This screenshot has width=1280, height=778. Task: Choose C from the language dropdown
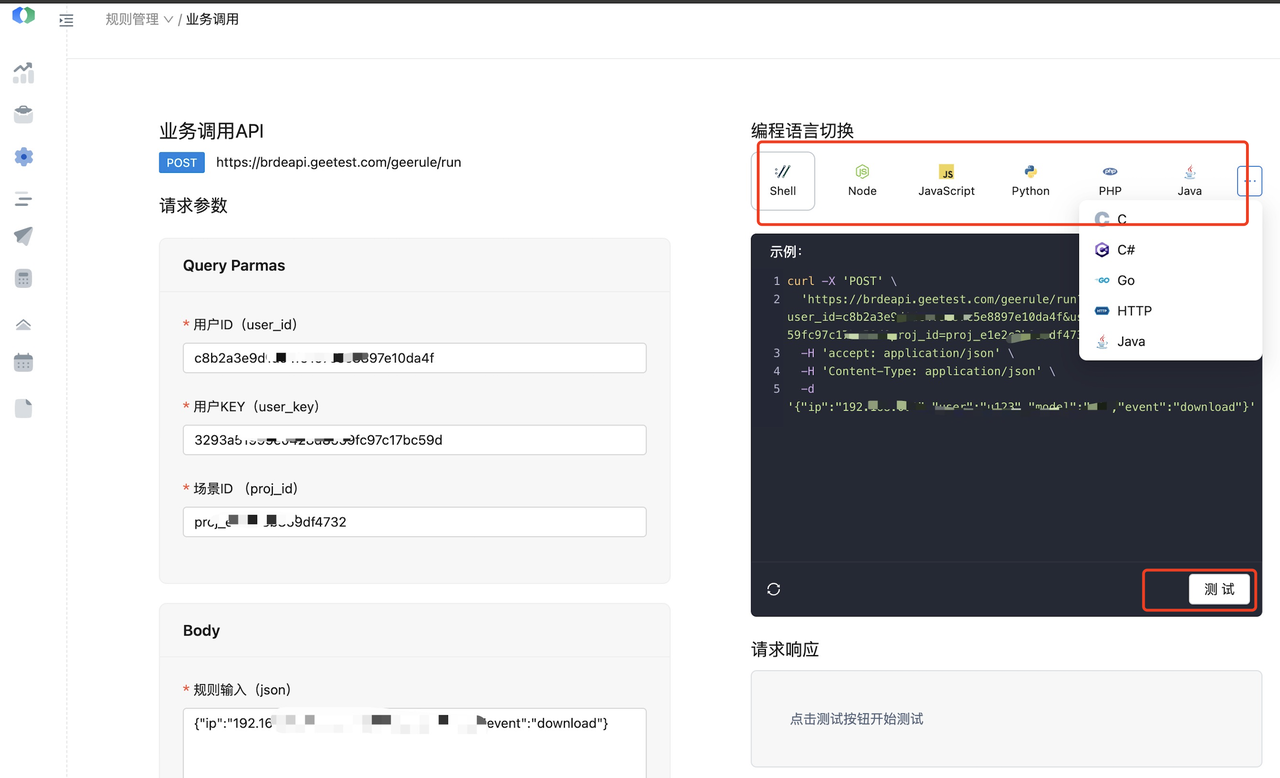pyautogui.click(x=1170, y=219)
